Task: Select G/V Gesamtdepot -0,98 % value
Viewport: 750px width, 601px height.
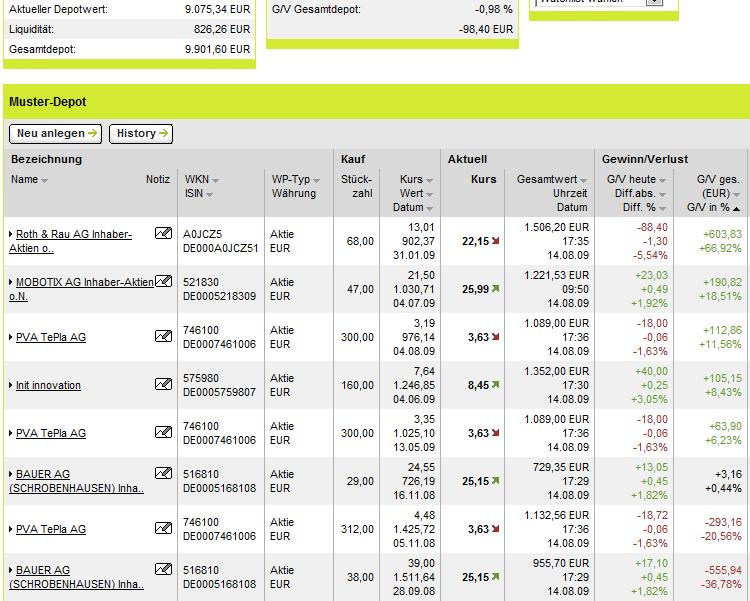Action: point(494,9)
